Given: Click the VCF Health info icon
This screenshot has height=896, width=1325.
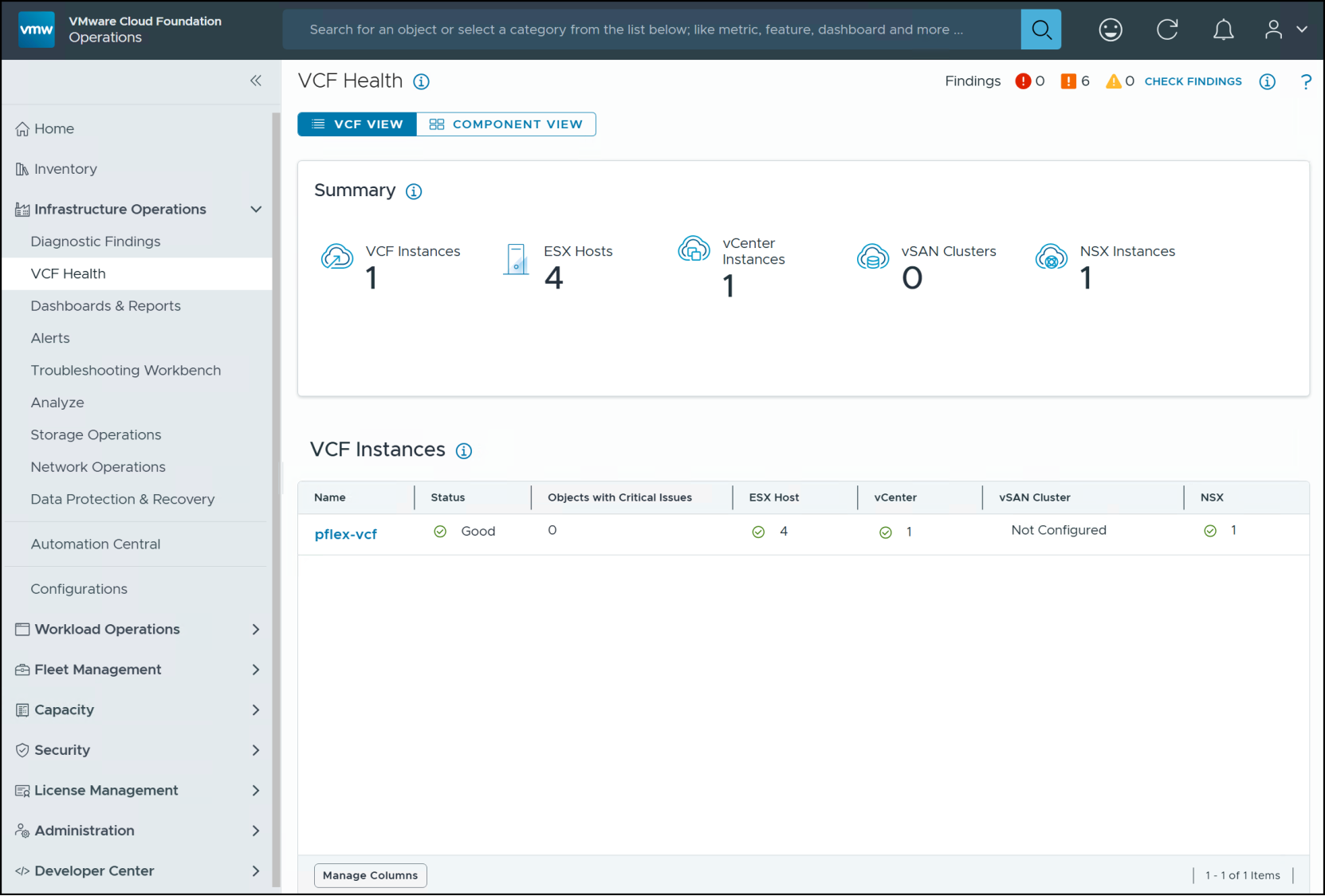Looking at the screenshot, I should pyautogui.click(x=422, y=81).
